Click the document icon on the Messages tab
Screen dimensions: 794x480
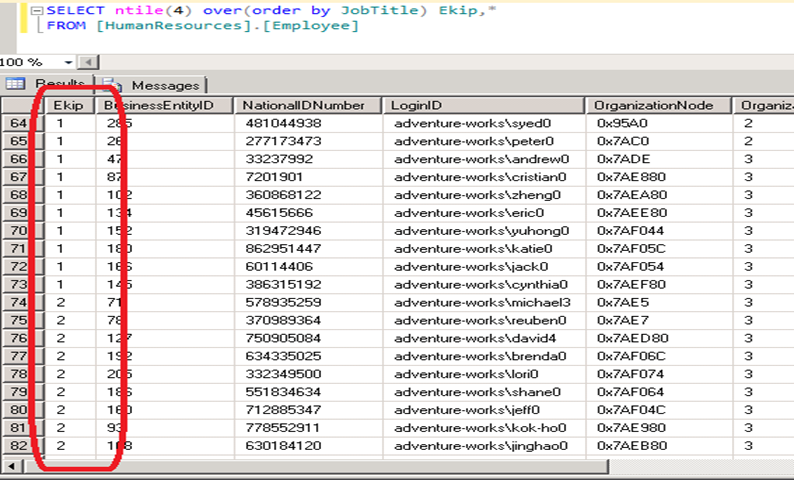[111, 85]
